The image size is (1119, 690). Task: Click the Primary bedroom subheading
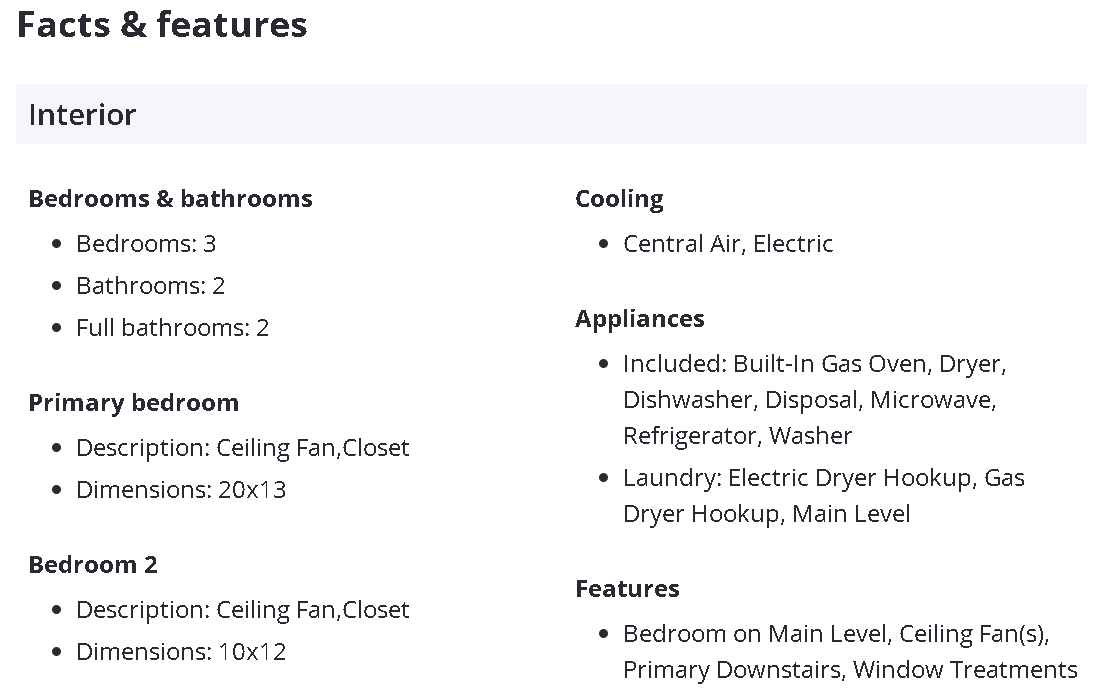(133, 402)
